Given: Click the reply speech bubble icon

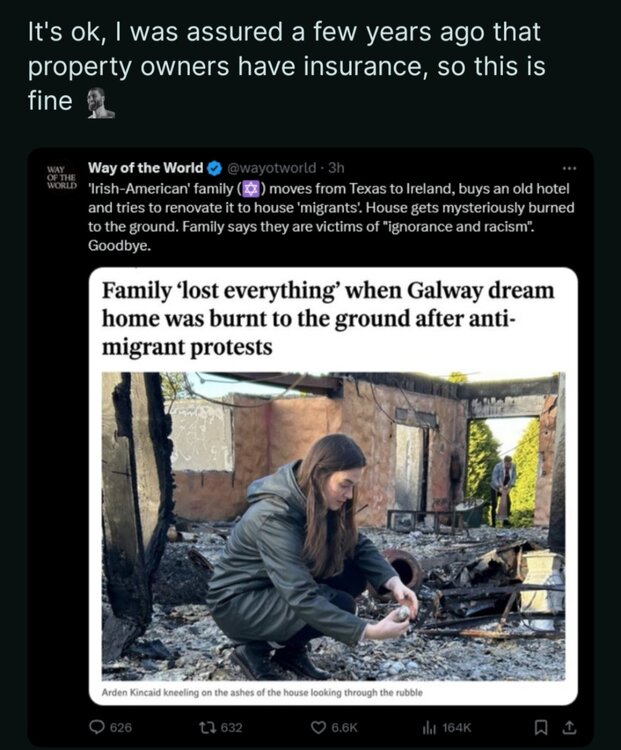Looking at the screenshot, I should click(97, 727).
